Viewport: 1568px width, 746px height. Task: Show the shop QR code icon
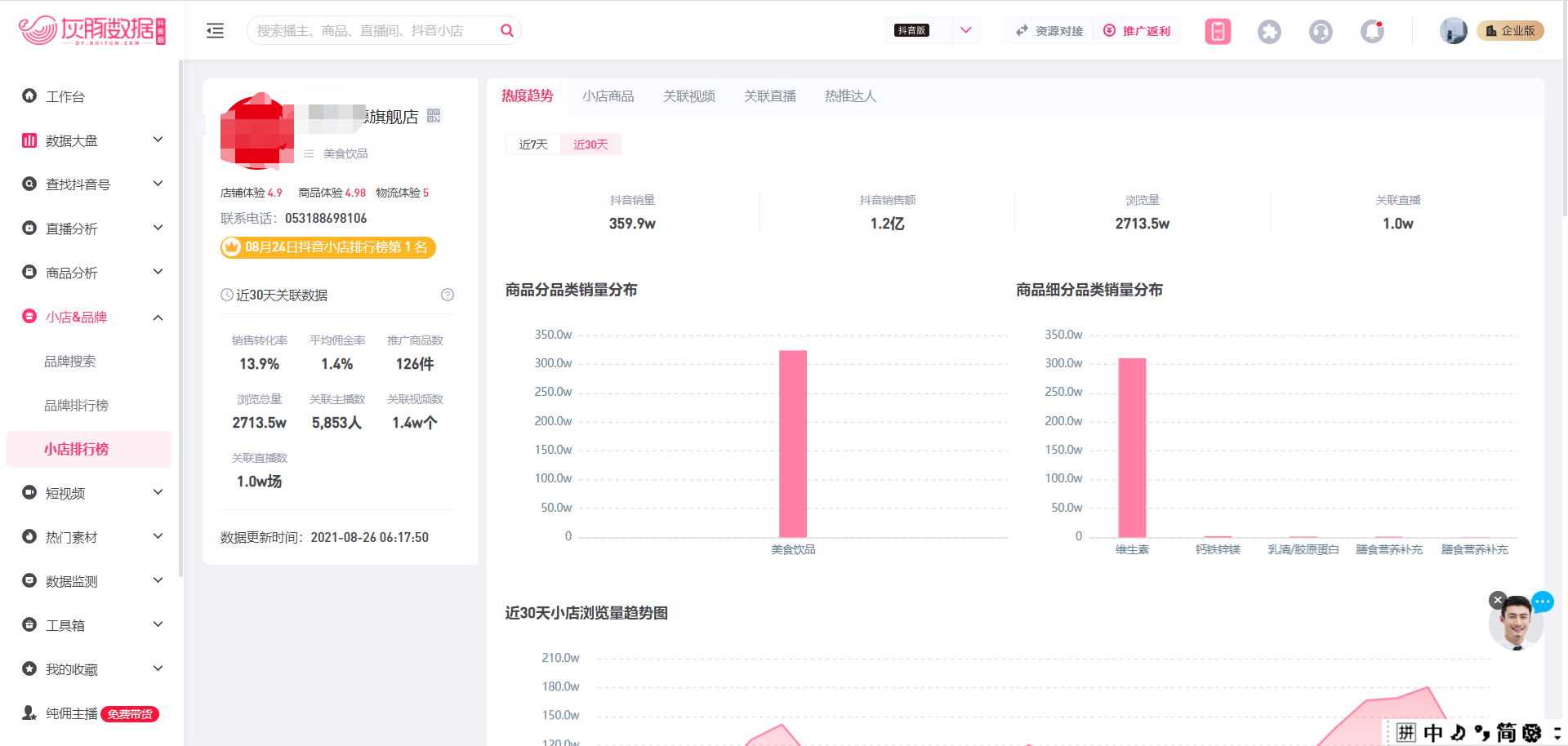tap(434, 116)
